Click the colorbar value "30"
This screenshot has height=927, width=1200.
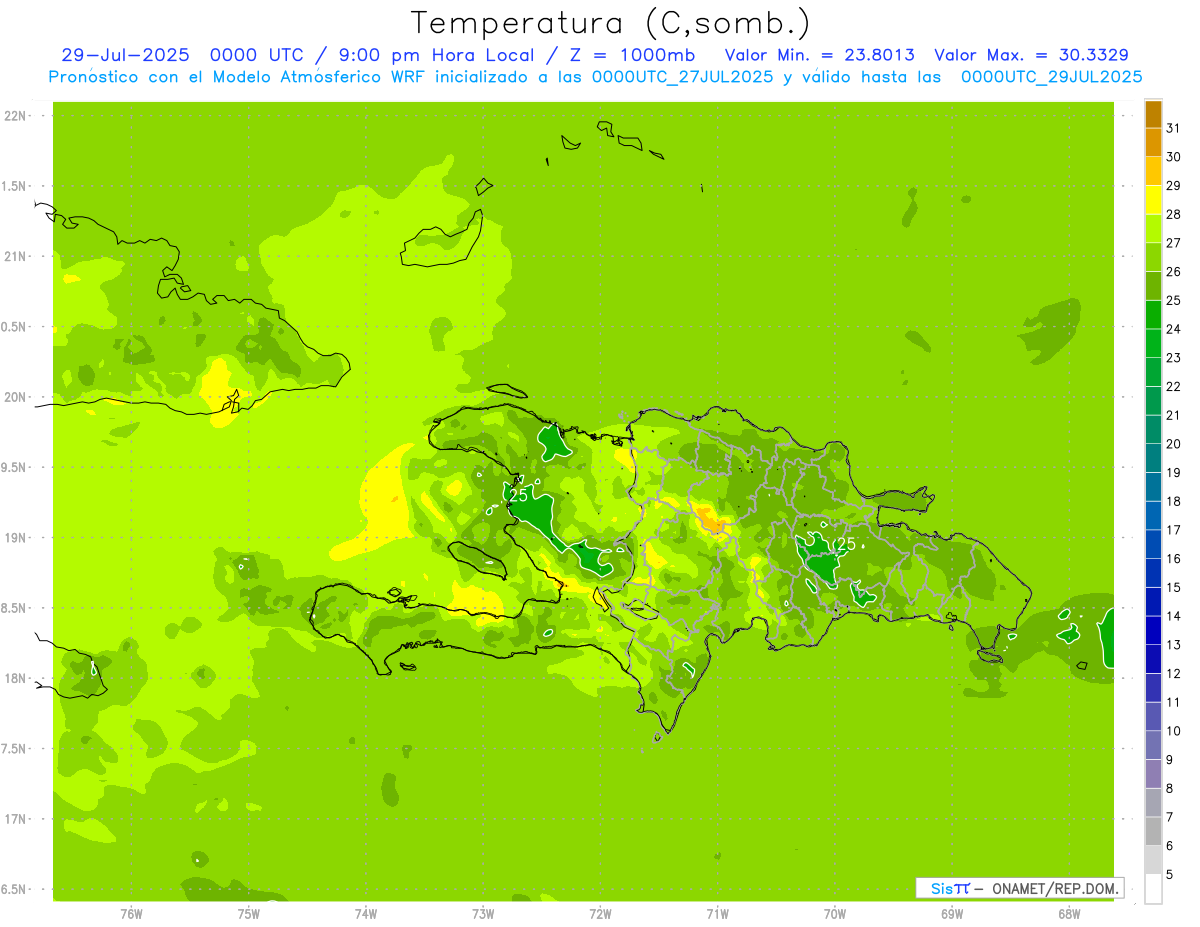(1173, 157)
